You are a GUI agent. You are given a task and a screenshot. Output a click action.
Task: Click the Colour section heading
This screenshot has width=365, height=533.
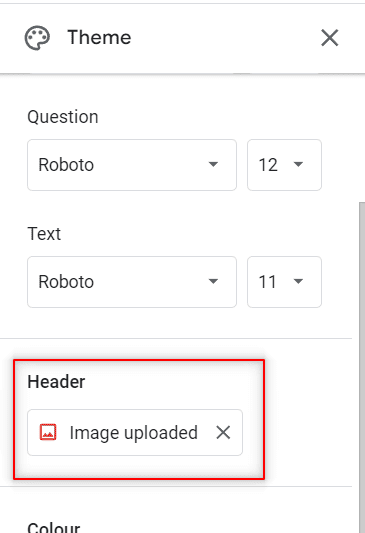pyautogui.click(x=54, y=527)
